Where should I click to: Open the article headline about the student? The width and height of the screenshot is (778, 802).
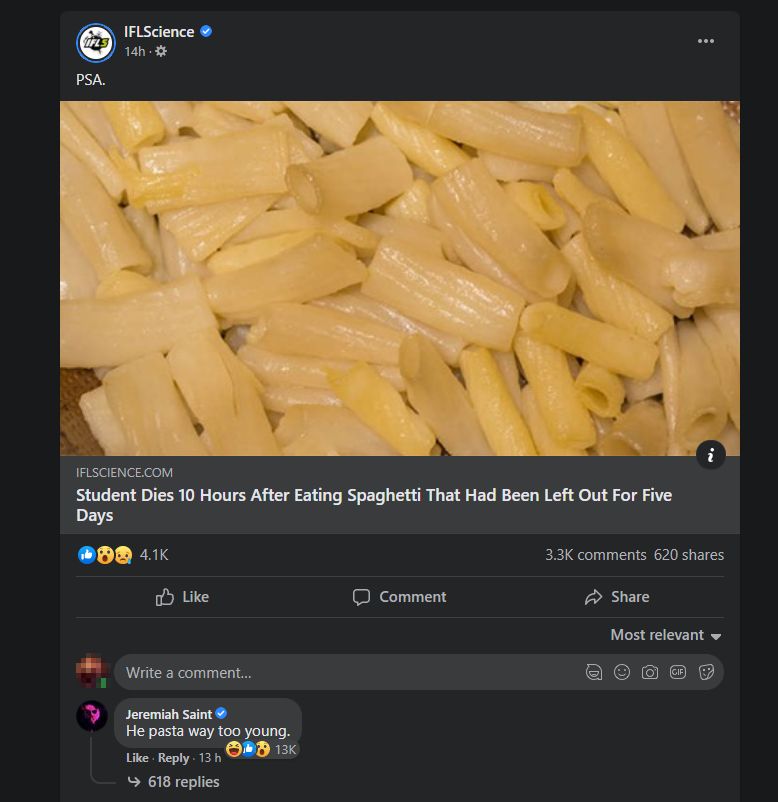point(372,495)
